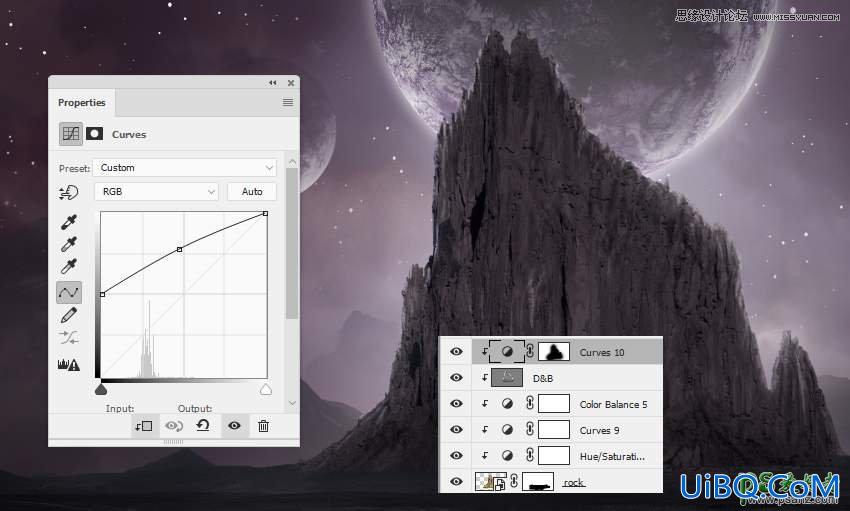850x511 pixels.
Task: Hide the D&B layer
Action: 456,378
